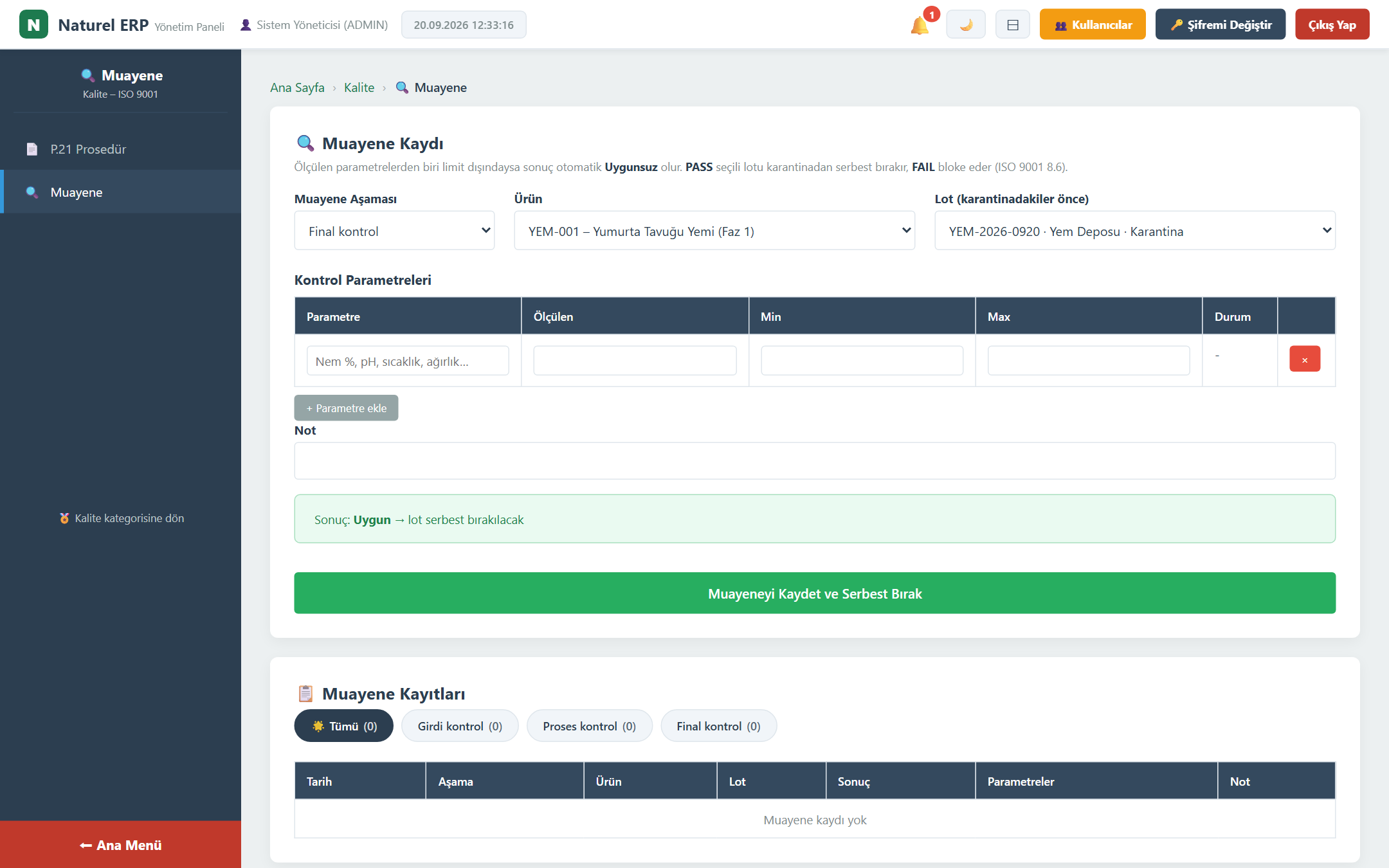Click Muayeneyi Kaydet ve Serbest Bırak button

(815, 593)
